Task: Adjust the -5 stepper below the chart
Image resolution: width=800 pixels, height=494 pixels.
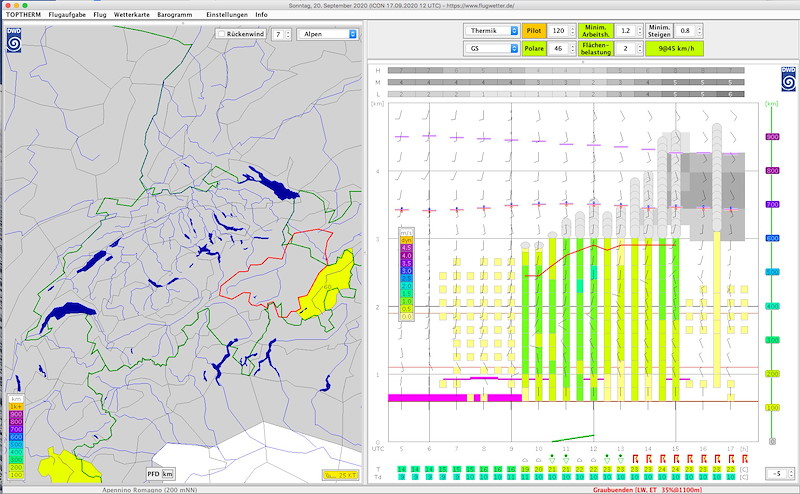Action: click(791, 474)
